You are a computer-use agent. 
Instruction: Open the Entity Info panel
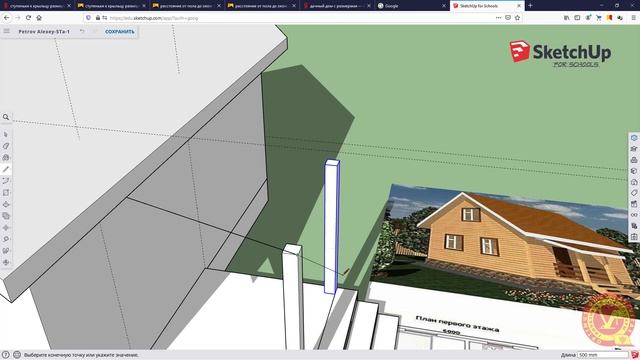tap(634, 138)
